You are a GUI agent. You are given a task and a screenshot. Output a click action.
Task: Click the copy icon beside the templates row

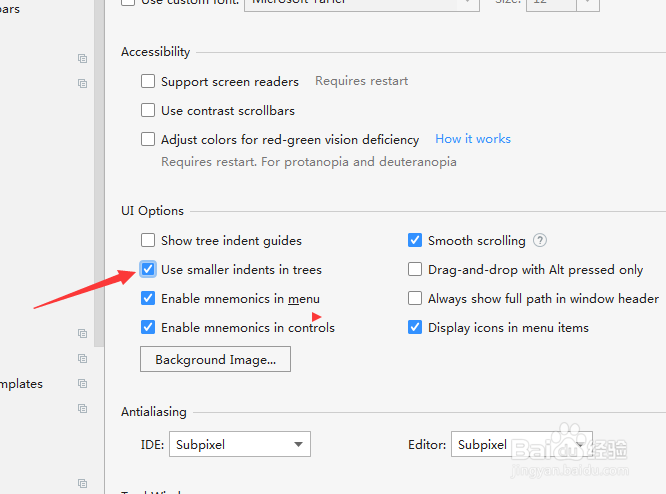(83, 384)
